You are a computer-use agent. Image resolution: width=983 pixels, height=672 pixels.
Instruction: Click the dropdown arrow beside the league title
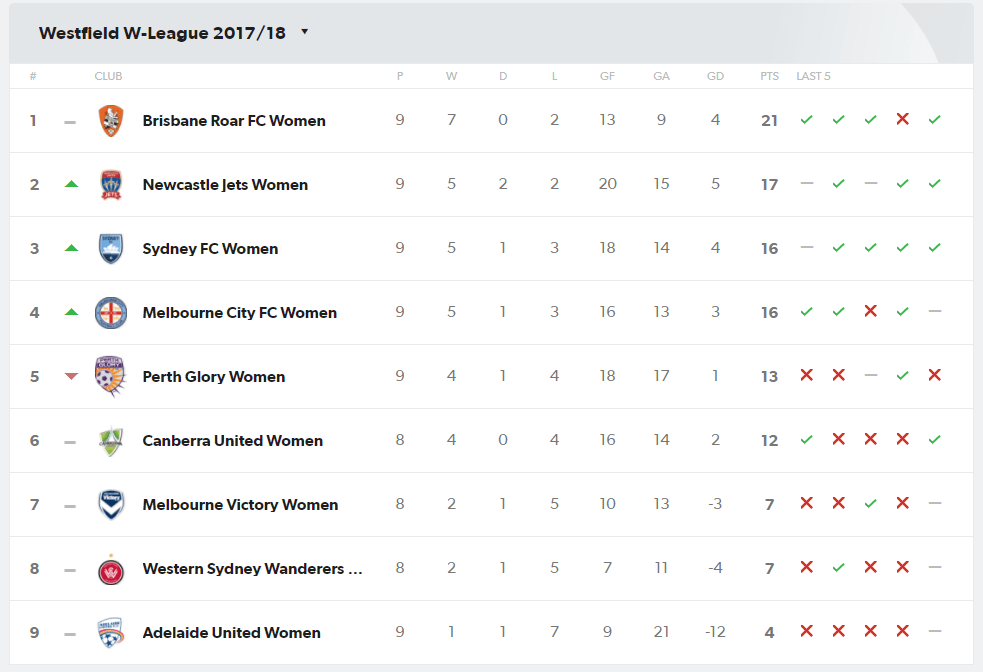[305, 31]
